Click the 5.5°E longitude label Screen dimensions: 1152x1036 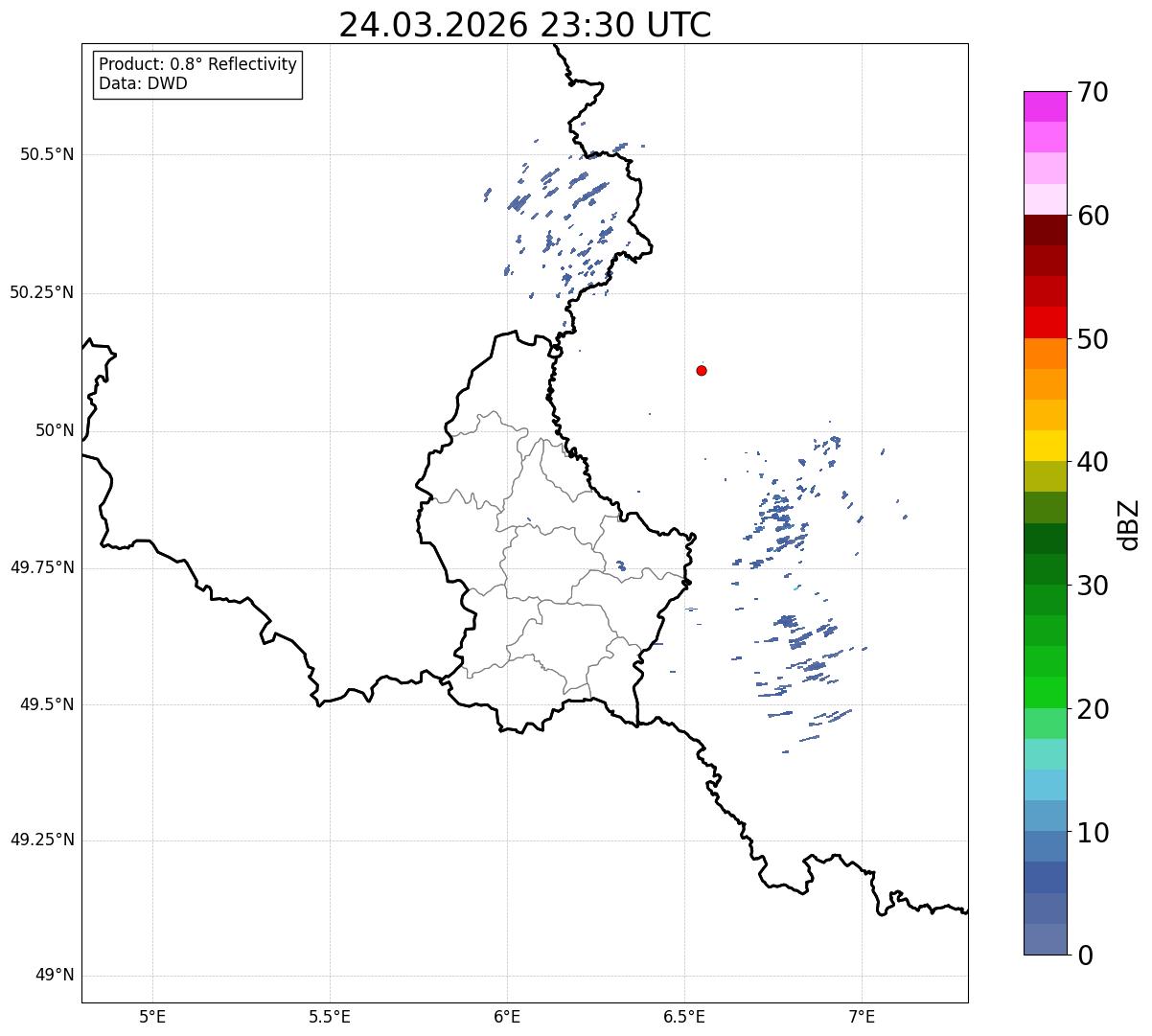coord(330,1017)
